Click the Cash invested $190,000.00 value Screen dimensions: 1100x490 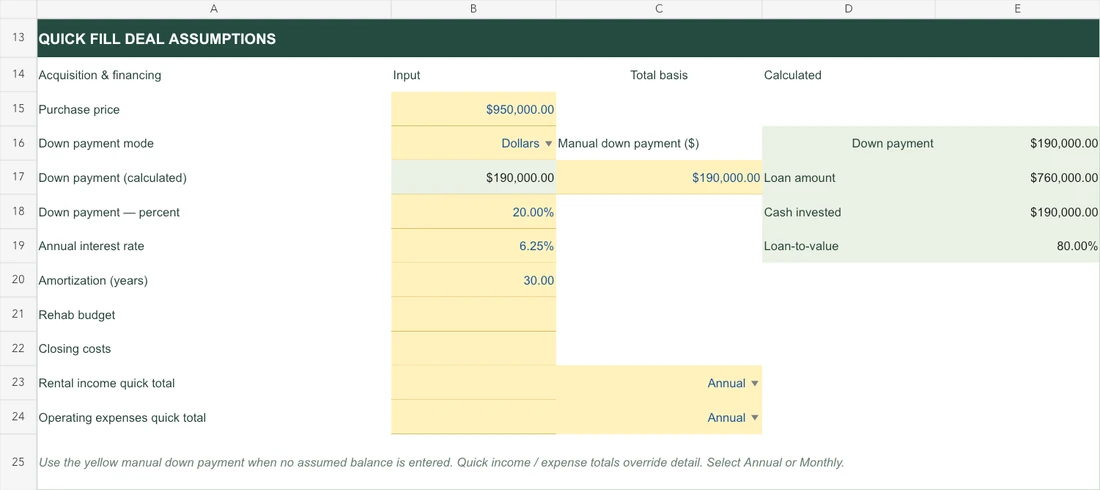(1064, 212)
